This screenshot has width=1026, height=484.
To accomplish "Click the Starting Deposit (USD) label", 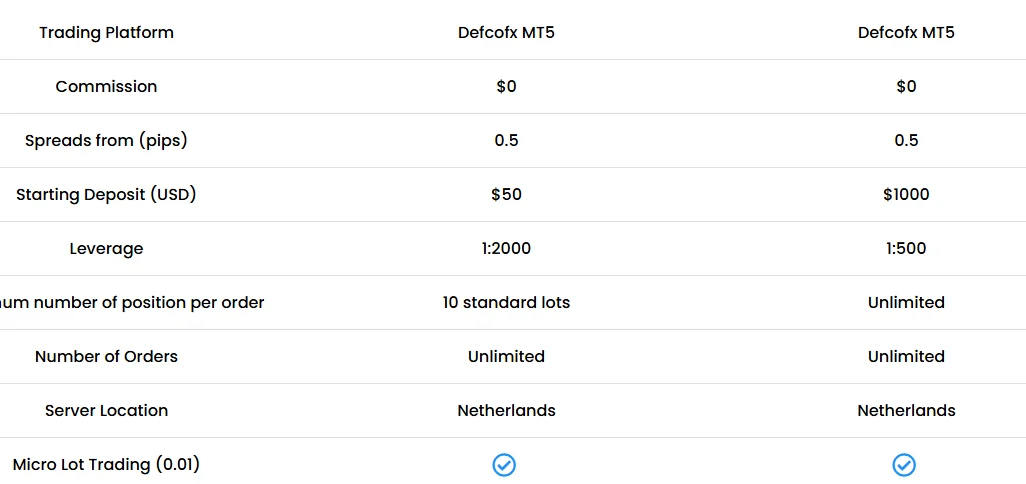I will (x=106, y=195).
